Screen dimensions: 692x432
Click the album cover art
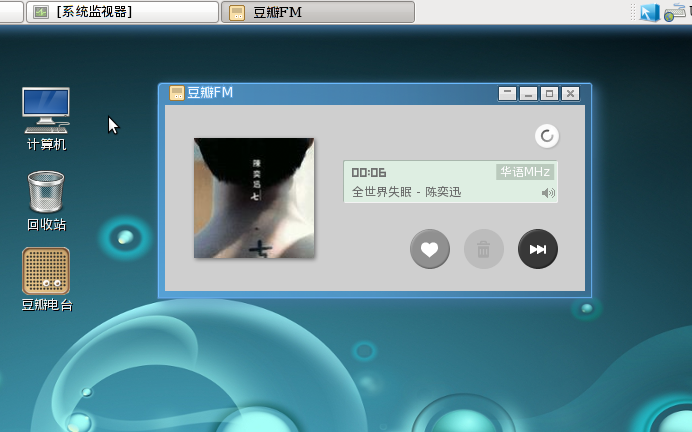coord(254,198)
